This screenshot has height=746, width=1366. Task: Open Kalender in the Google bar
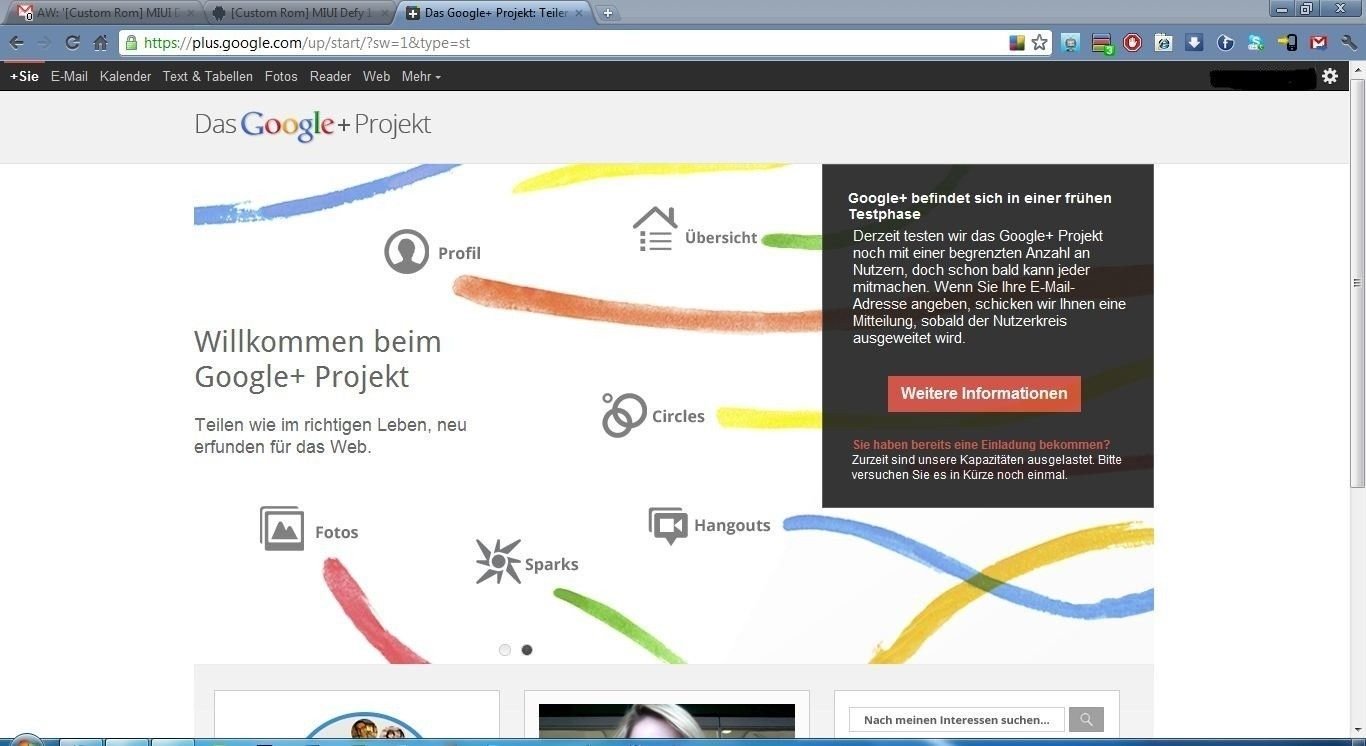(x=125, y=76)
